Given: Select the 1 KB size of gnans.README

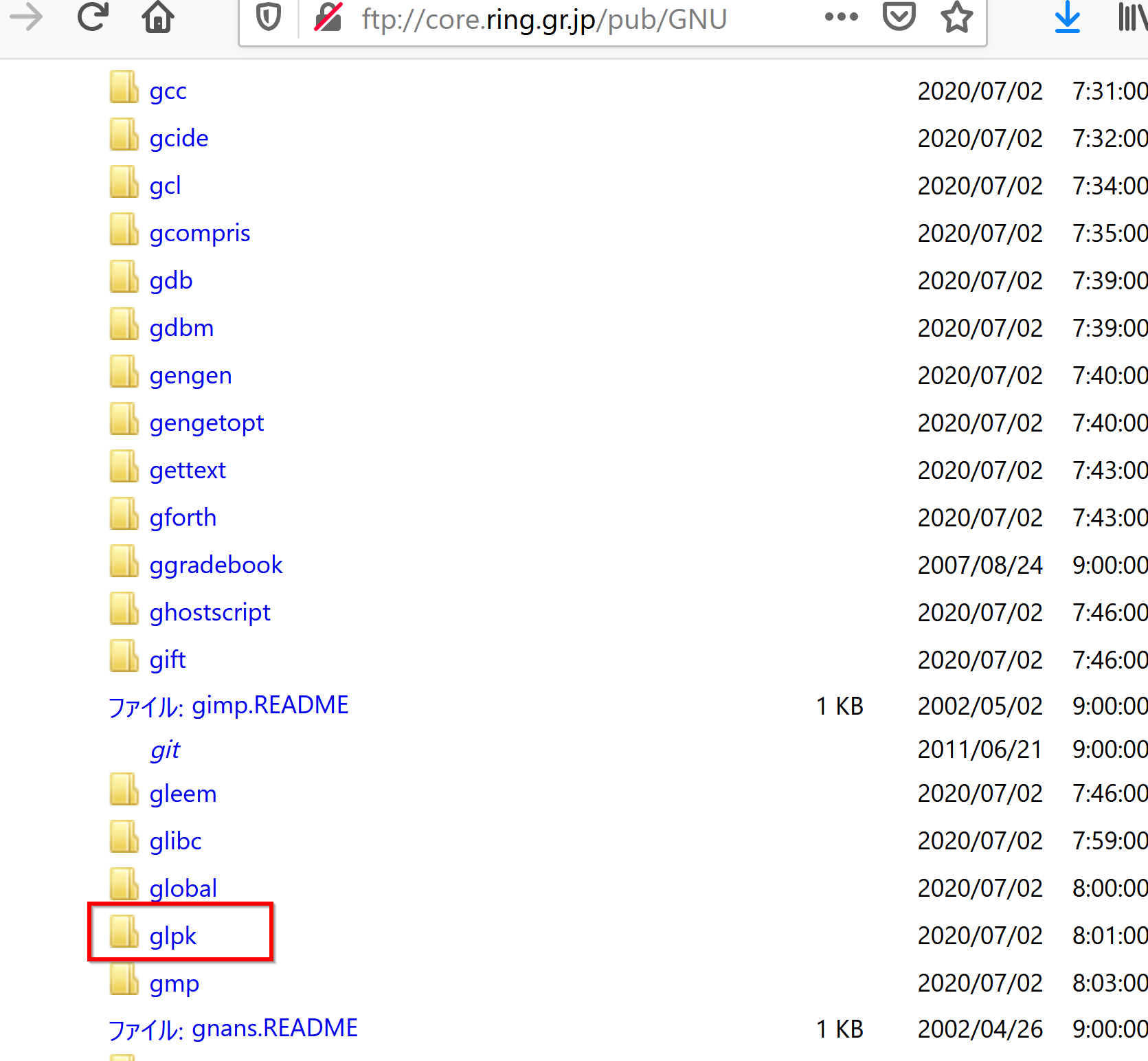Looking at the screenshot, I should point(840,1029).
